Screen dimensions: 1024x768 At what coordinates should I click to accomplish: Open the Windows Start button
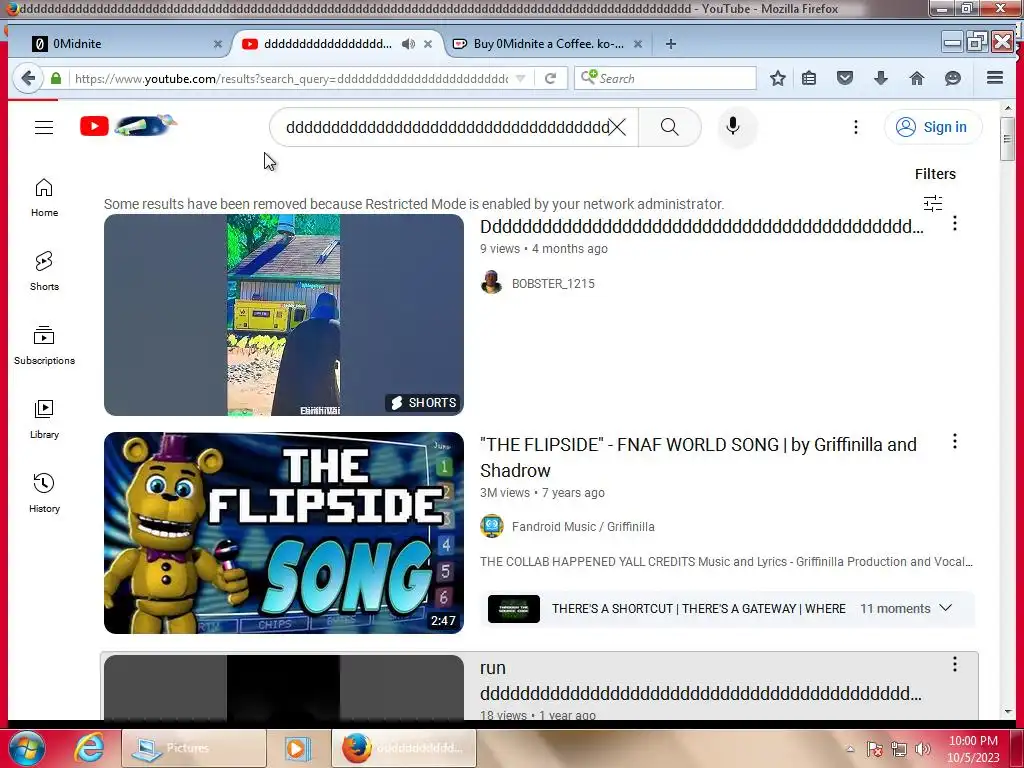(26, 748)
